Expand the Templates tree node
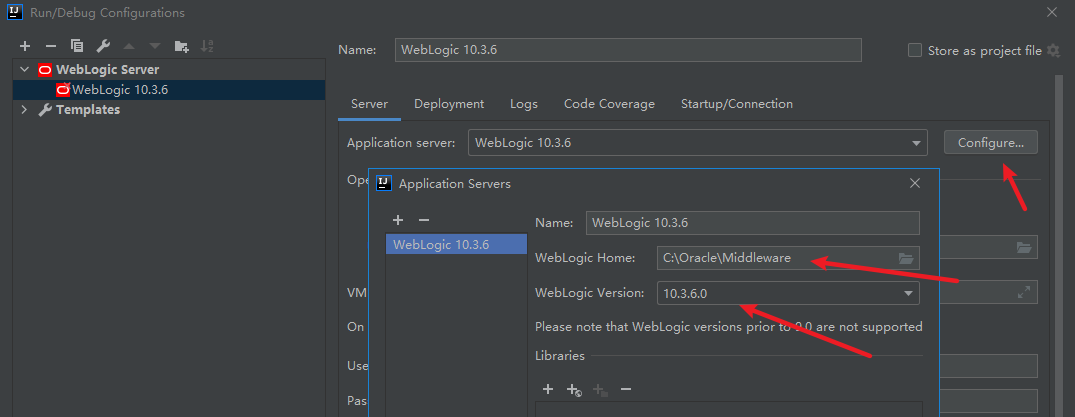The image size is (1075, 417). (25, 110)
